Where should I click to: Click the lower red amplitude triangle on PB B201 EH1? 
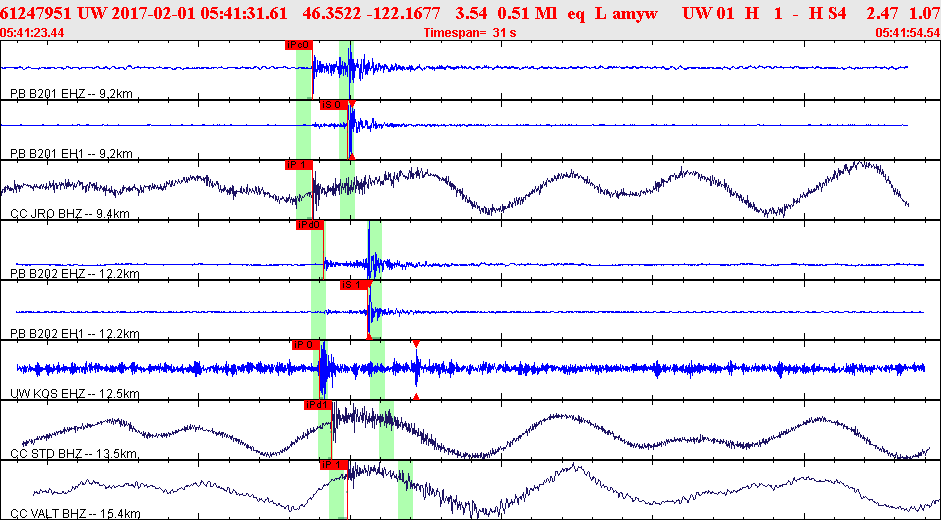pyautogui.click(x=352, y=156)
